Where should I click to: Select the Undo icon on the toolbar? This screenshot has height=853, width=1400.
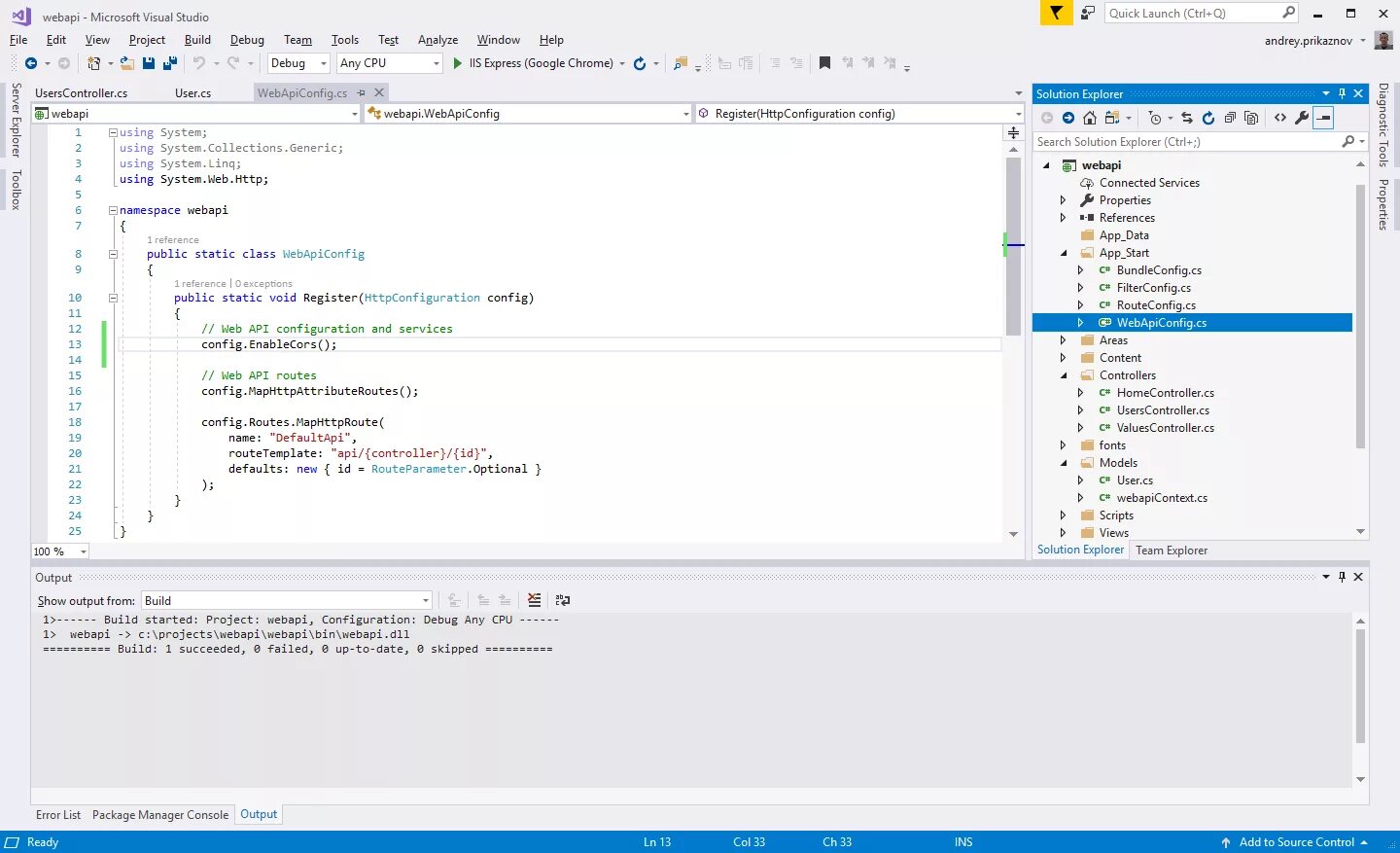199,63
